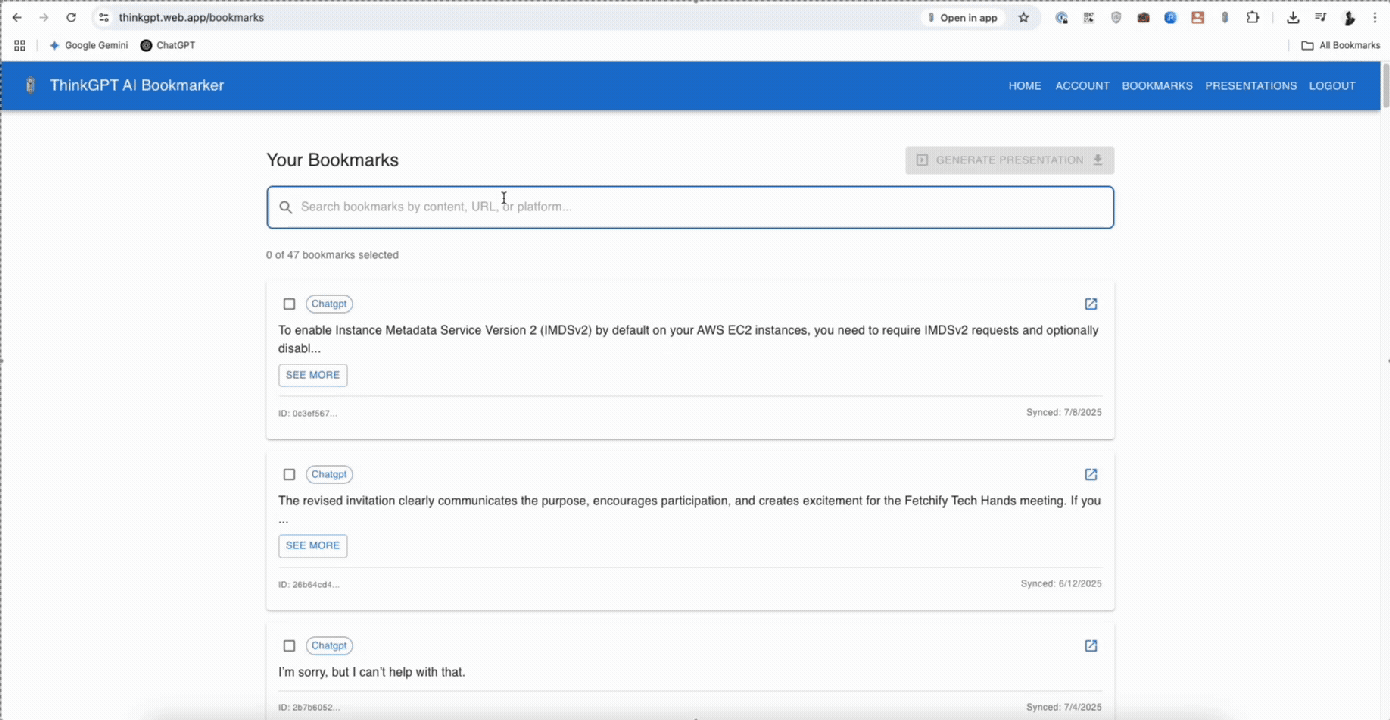Click the "I'm sorry, but I can't help with that." text

point(372,672)
